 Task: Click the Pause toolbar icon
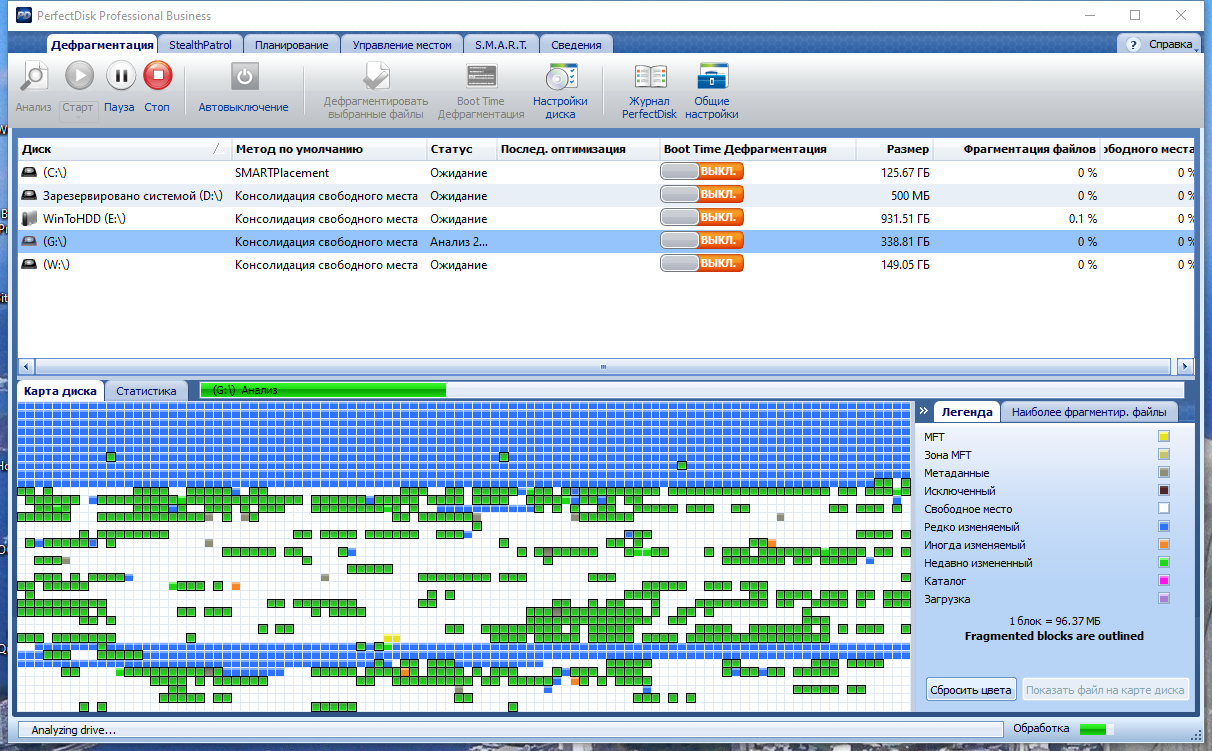(119, 76)
